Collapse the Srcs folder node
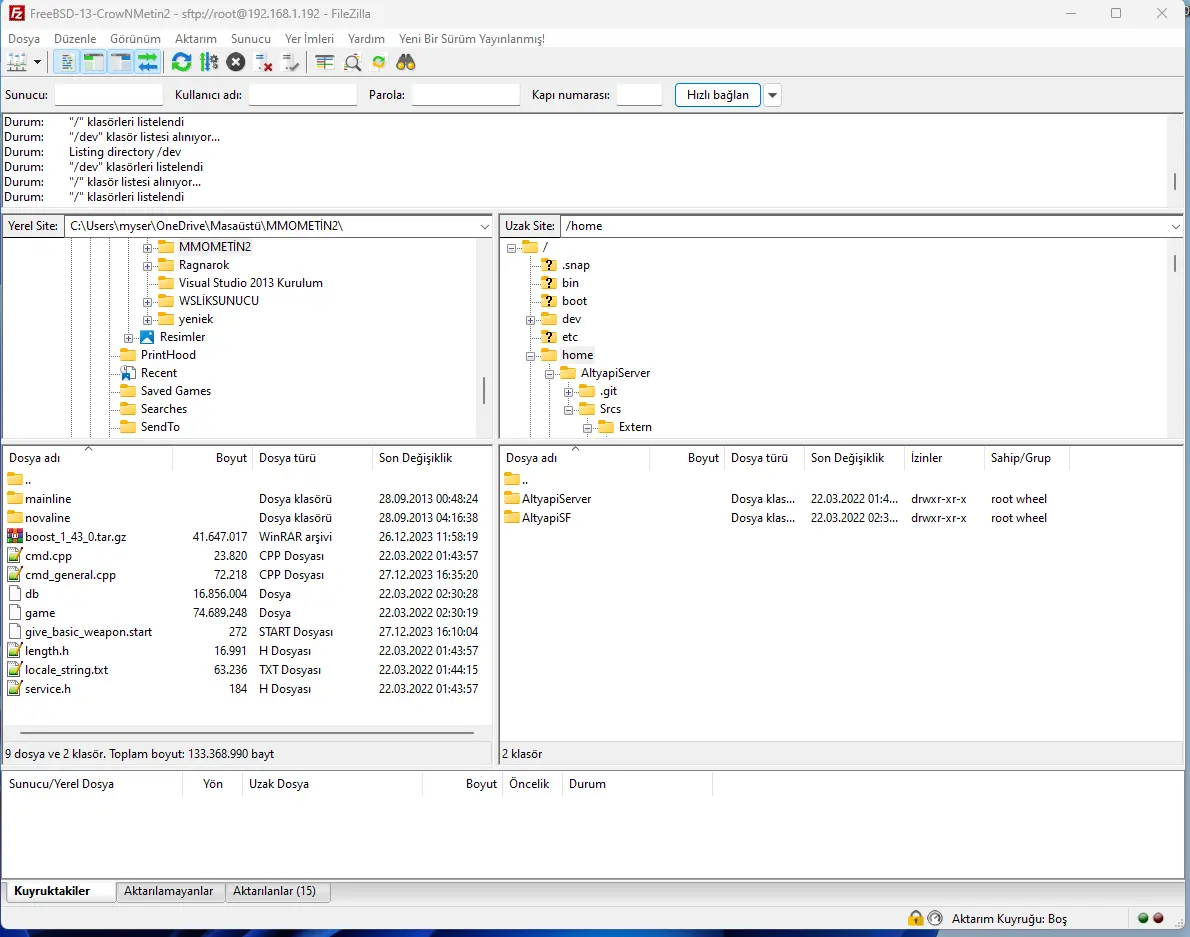Image resolution: width=1190 pixels, height=937 pixels. [x=568, y=410]
